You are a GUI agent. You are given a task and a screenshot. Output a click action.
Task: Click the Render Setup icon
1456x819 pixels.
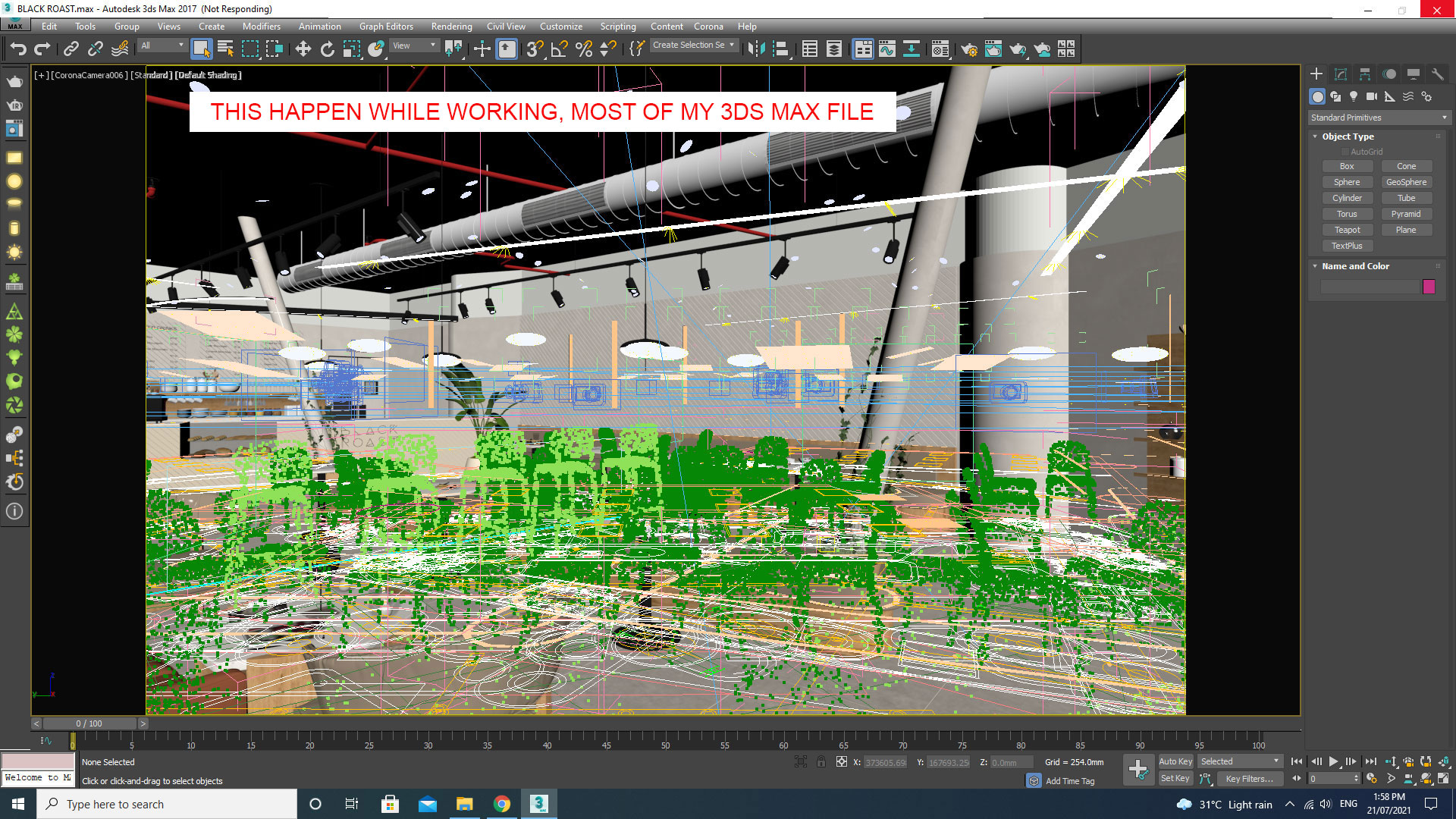point(969,49)
